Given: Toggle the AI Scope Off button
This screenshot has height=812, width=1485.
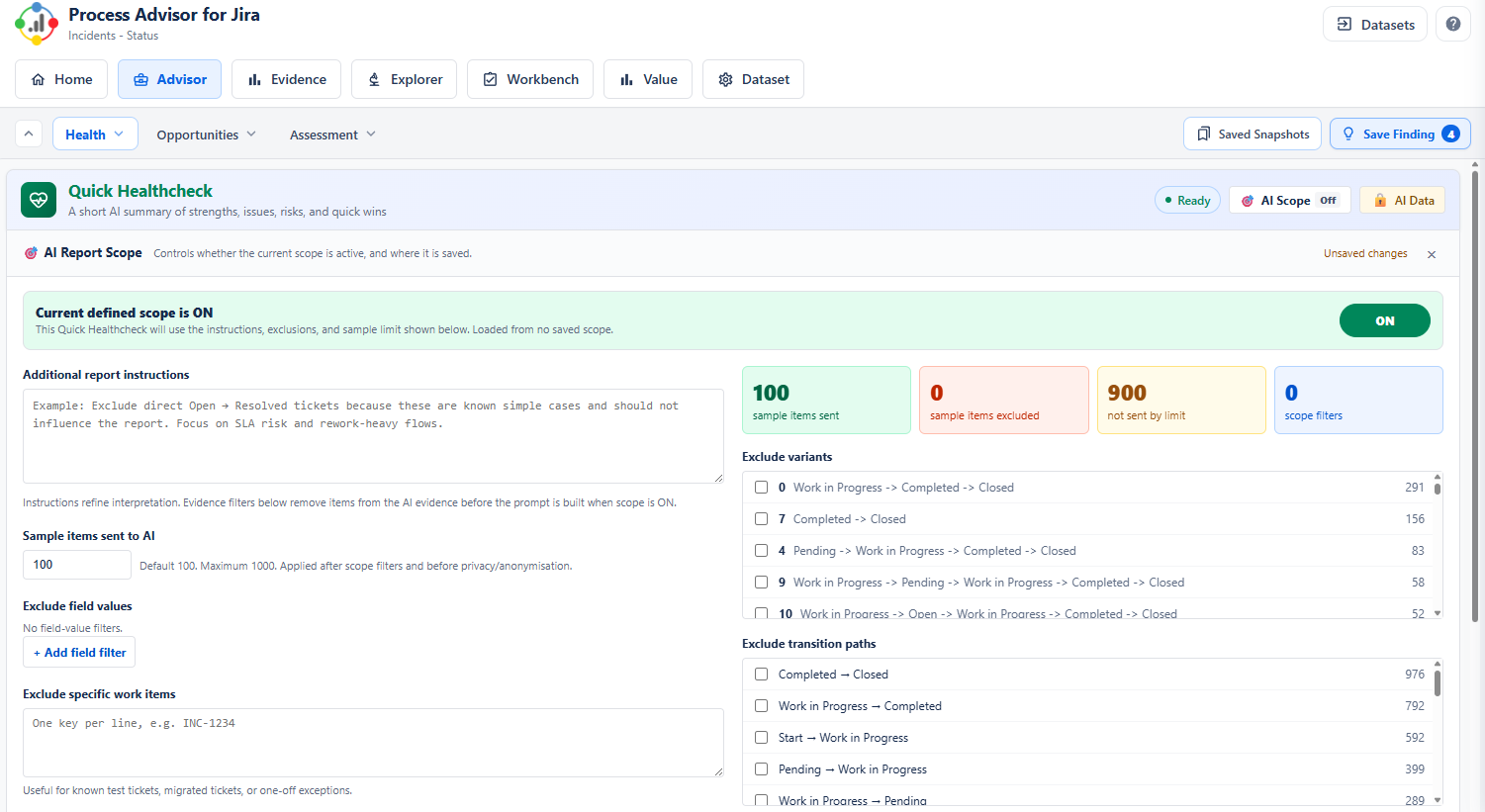Looking at the screenshot, I should click(x=1289, y=200).
